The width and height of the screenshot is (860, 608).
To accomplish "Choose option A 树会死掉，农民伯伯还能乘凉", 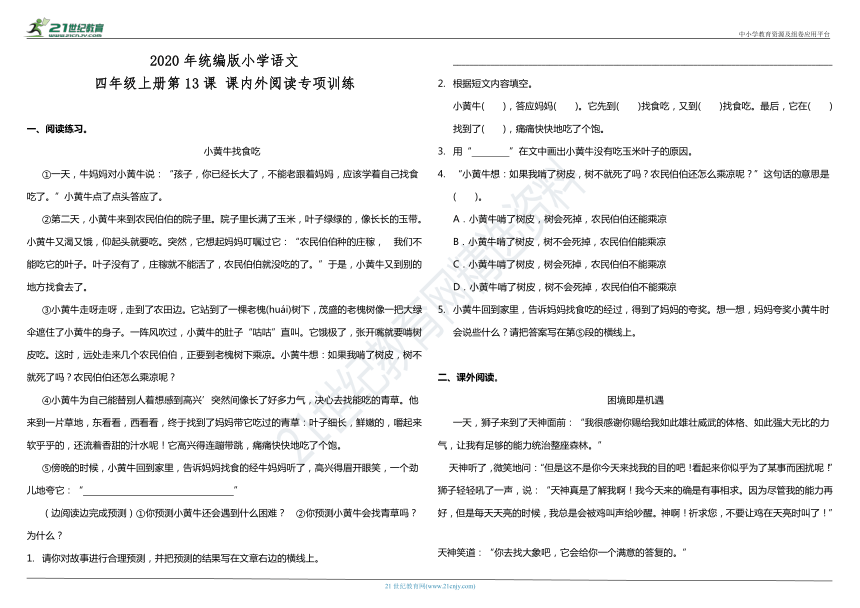I will click(x=560, y=219).
